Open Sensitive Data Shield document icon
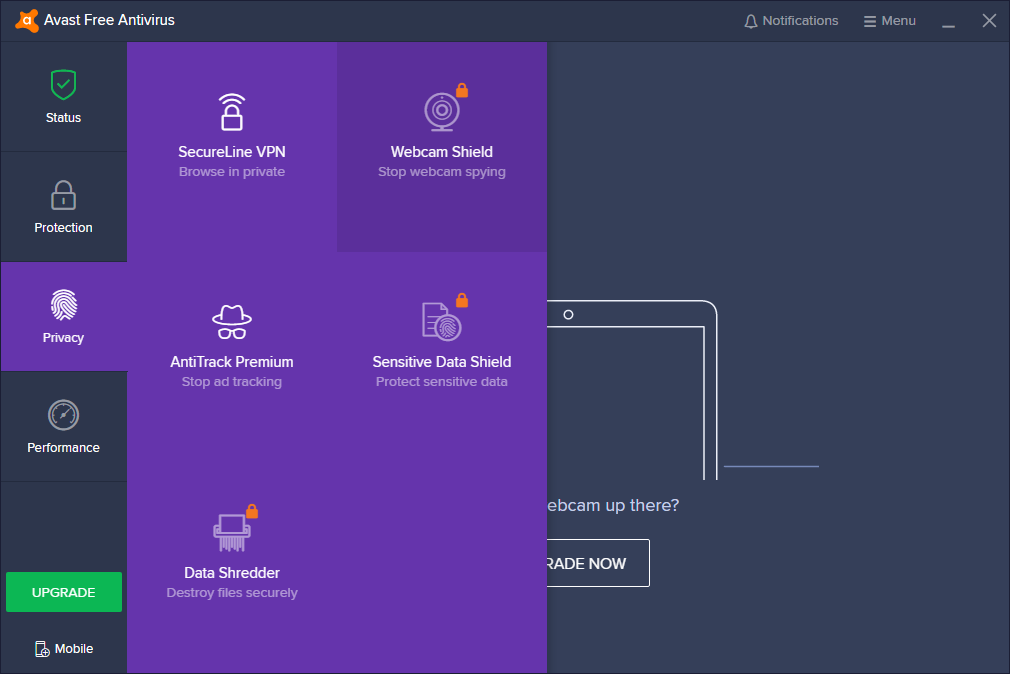 pyautogui.click(x=441, y=321)
